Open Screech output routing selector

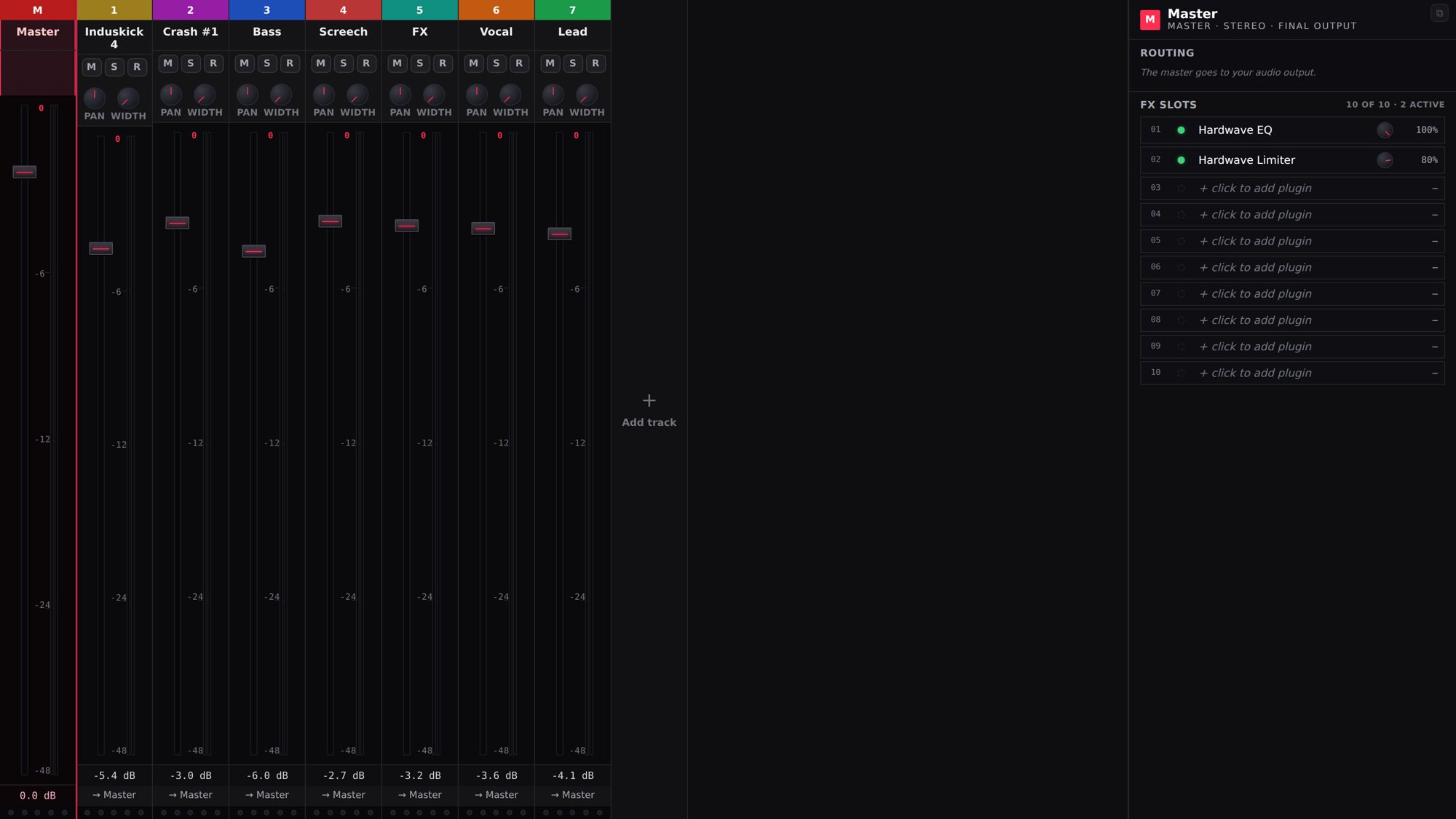coord(344,795)
